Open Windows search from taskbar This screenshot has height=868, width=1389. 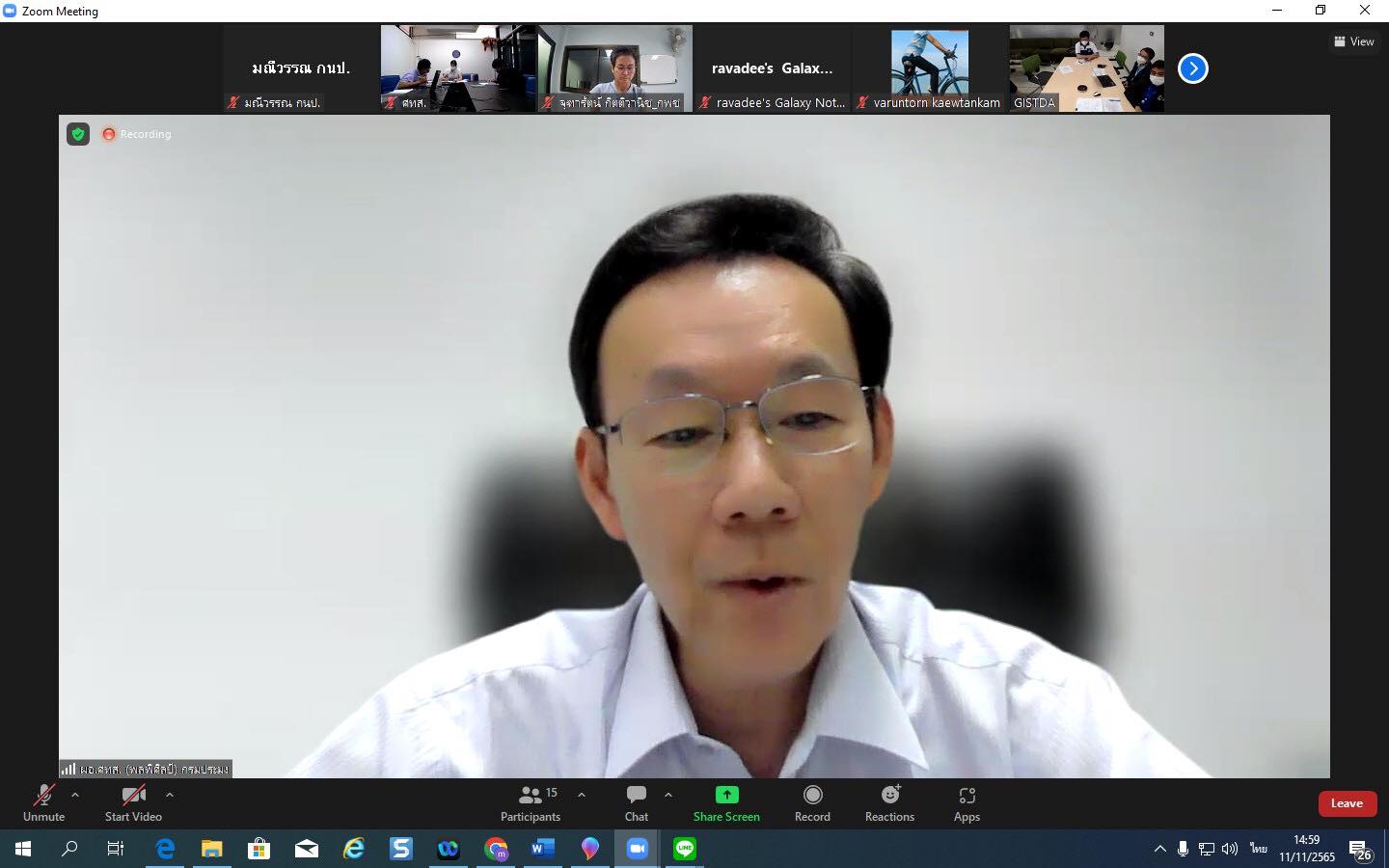click(x=69, y=849)
